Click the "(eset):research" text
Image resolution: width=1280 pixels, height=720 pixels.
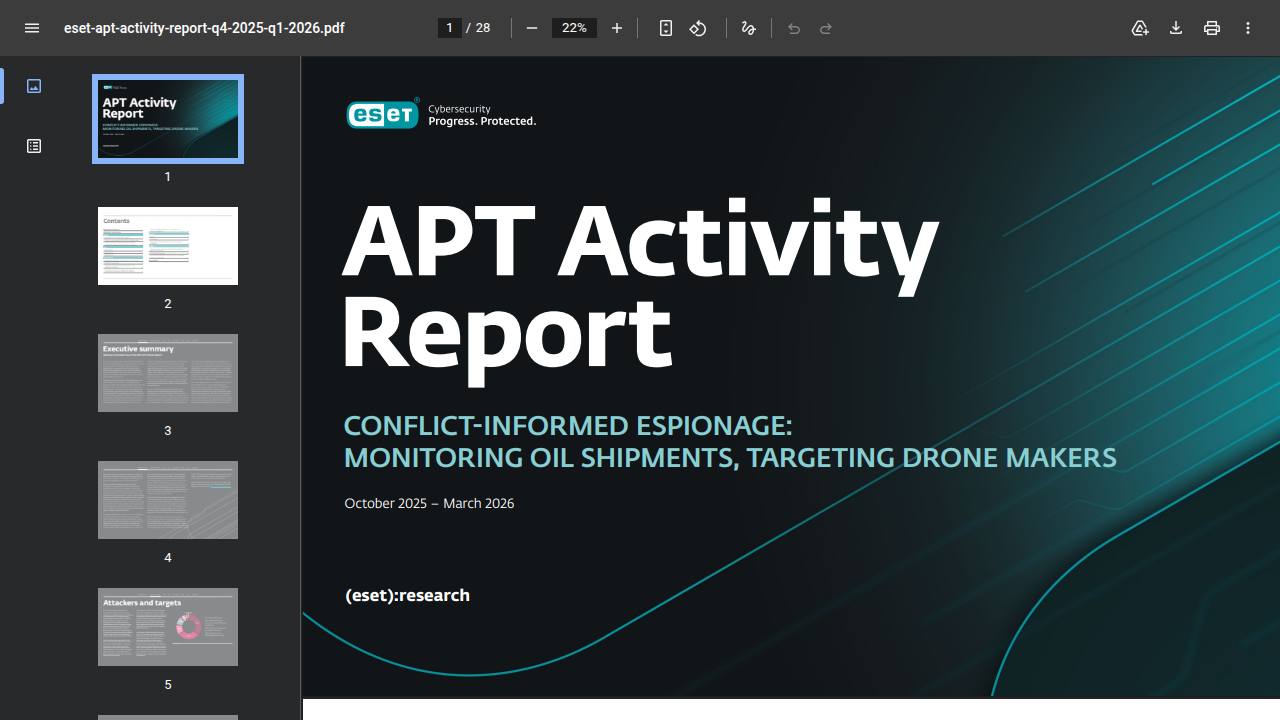tap(407, 595)
